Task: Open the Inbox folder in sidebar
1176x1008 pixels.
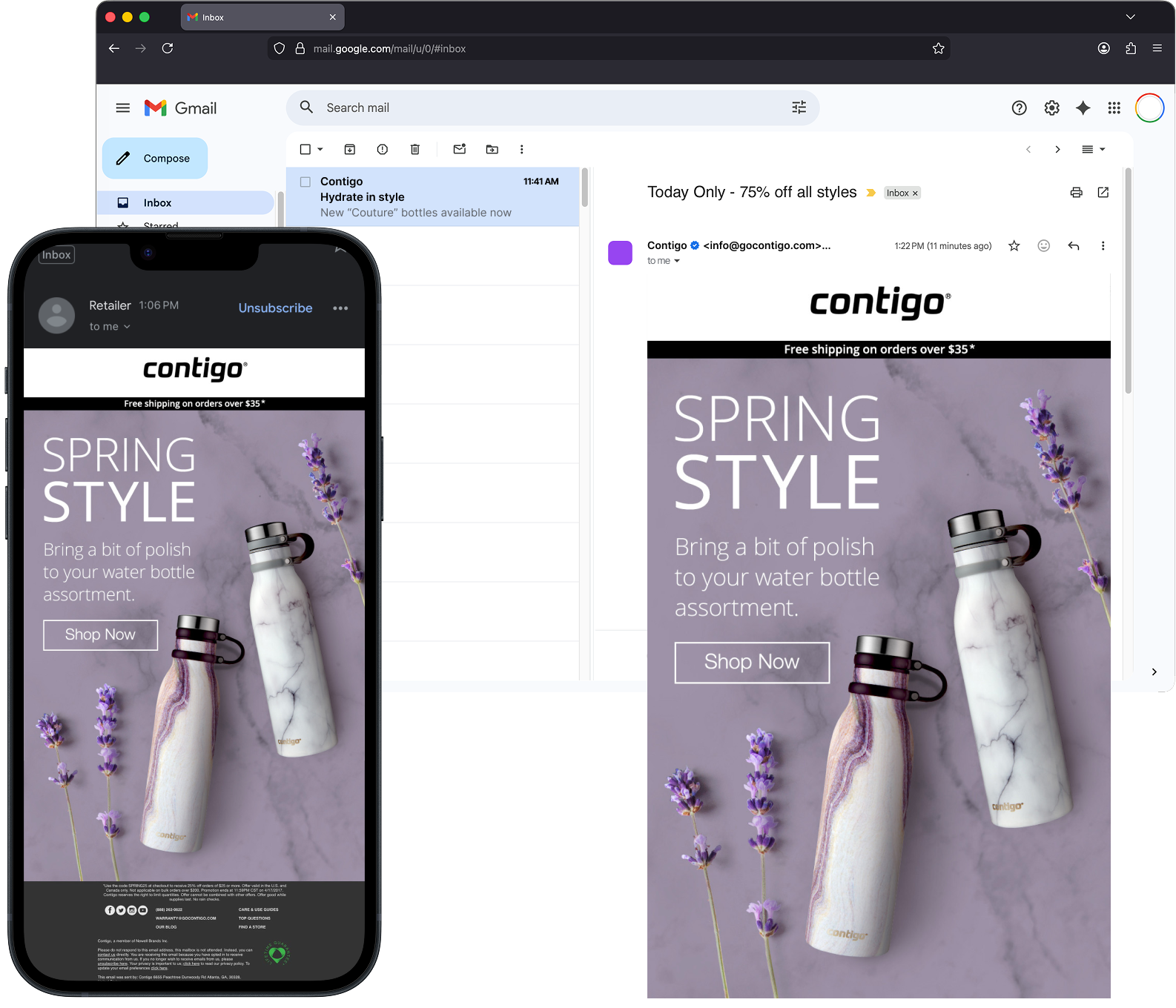Action: coord(157,203)
